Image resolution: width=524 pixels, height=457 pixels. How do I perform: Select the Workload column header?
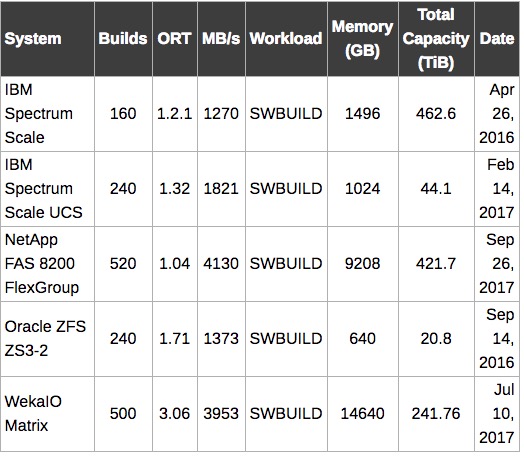(286, 39)
